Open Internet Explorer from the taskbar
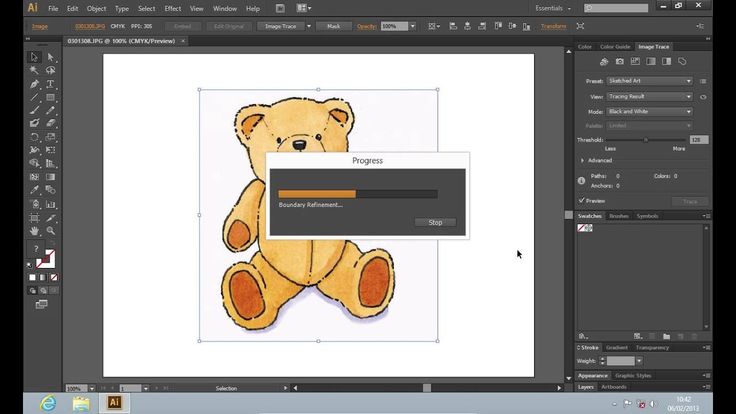This screenshot has width=736, height=414. point(47,402)
